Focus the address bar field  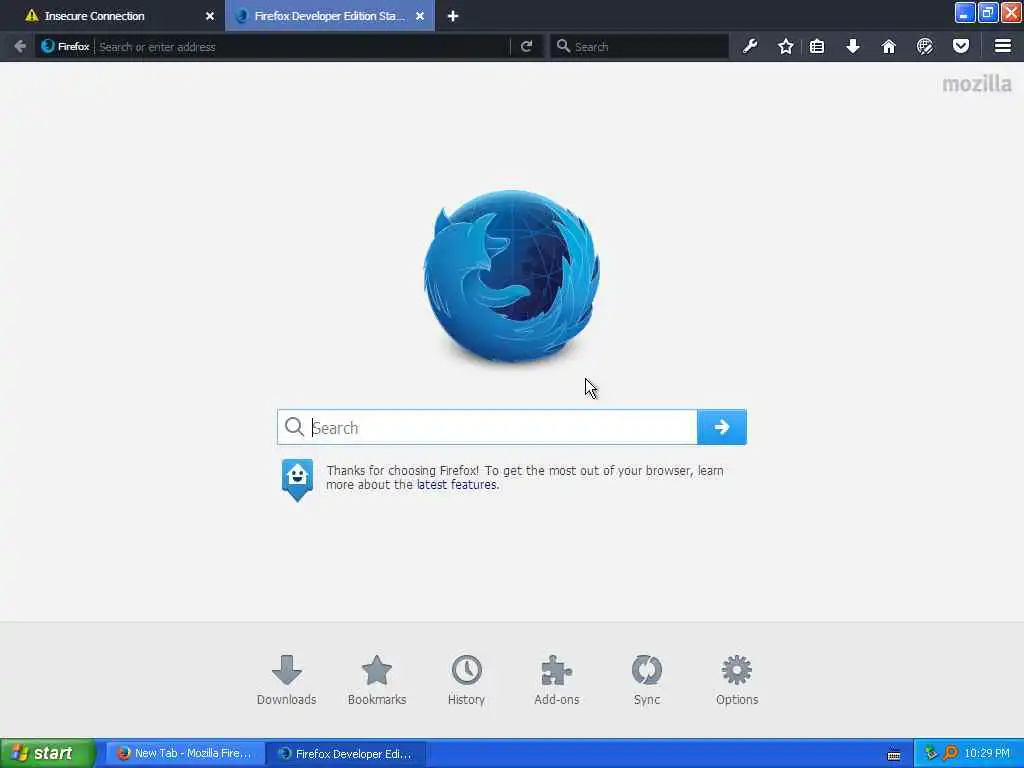[x=304, y=46]
